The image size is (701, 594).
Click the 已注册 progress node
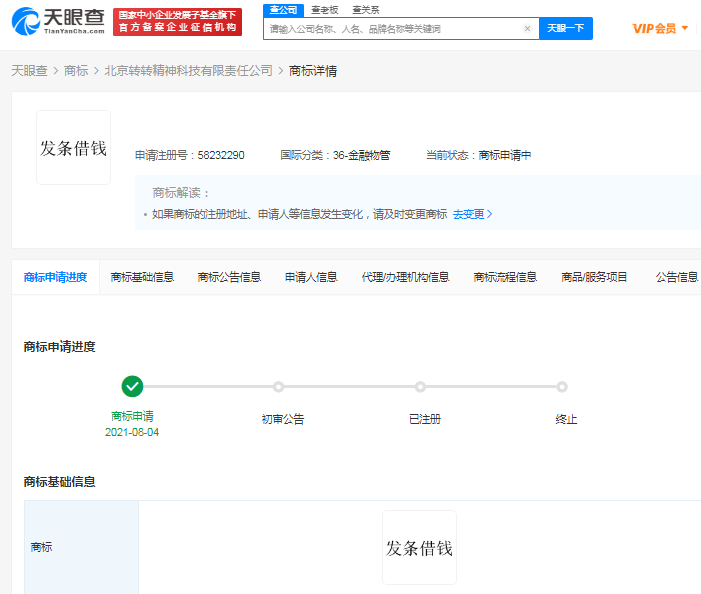(x=420, y=387)
